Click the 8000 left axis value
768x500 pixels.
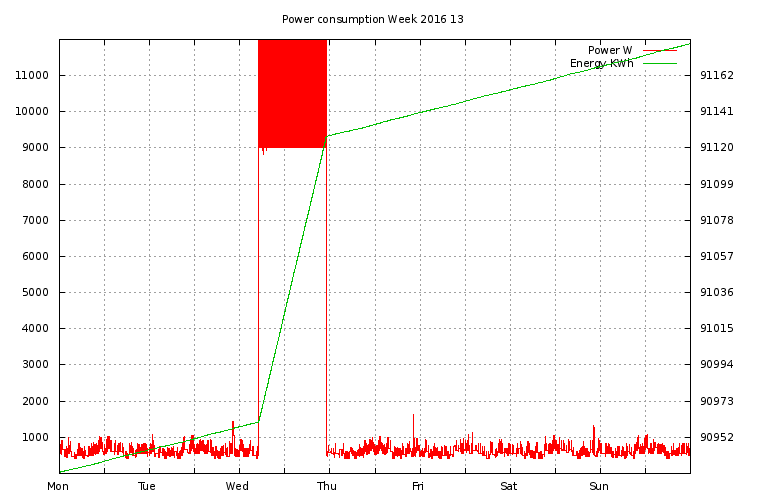[x=35, y=184]
